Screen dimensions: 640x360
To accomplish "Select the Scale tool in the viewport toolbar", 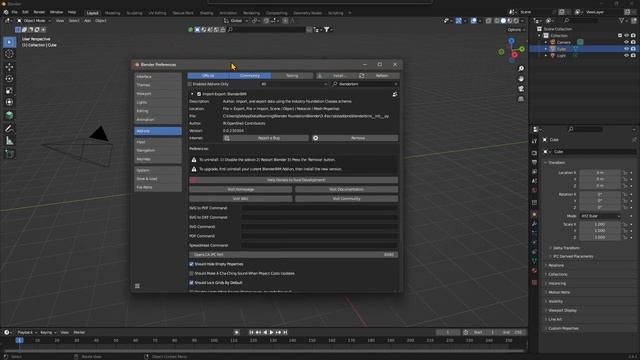I will click(x=9, y=91).
